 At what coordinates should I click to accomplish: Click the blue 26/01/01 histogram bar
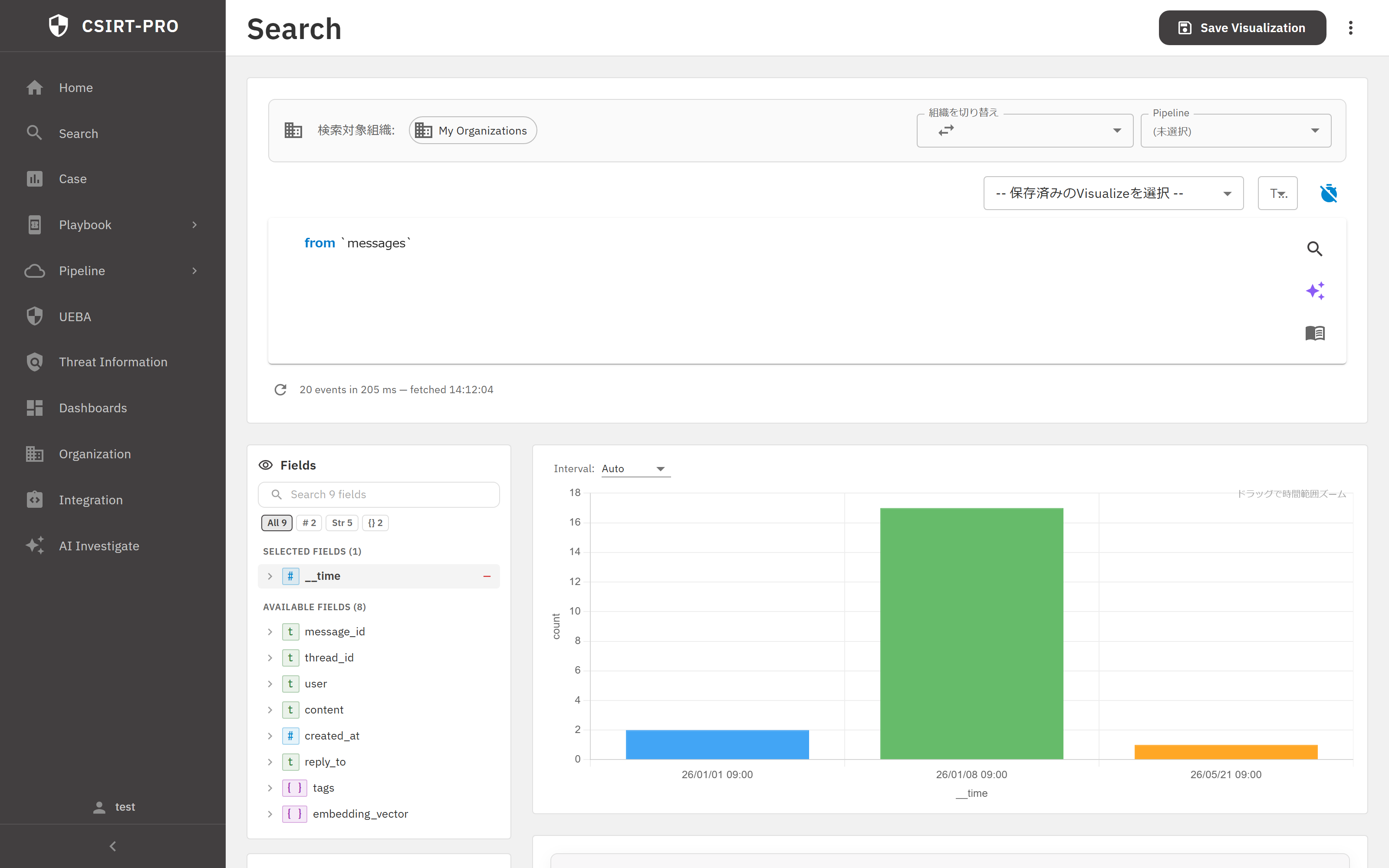point(717,745)
